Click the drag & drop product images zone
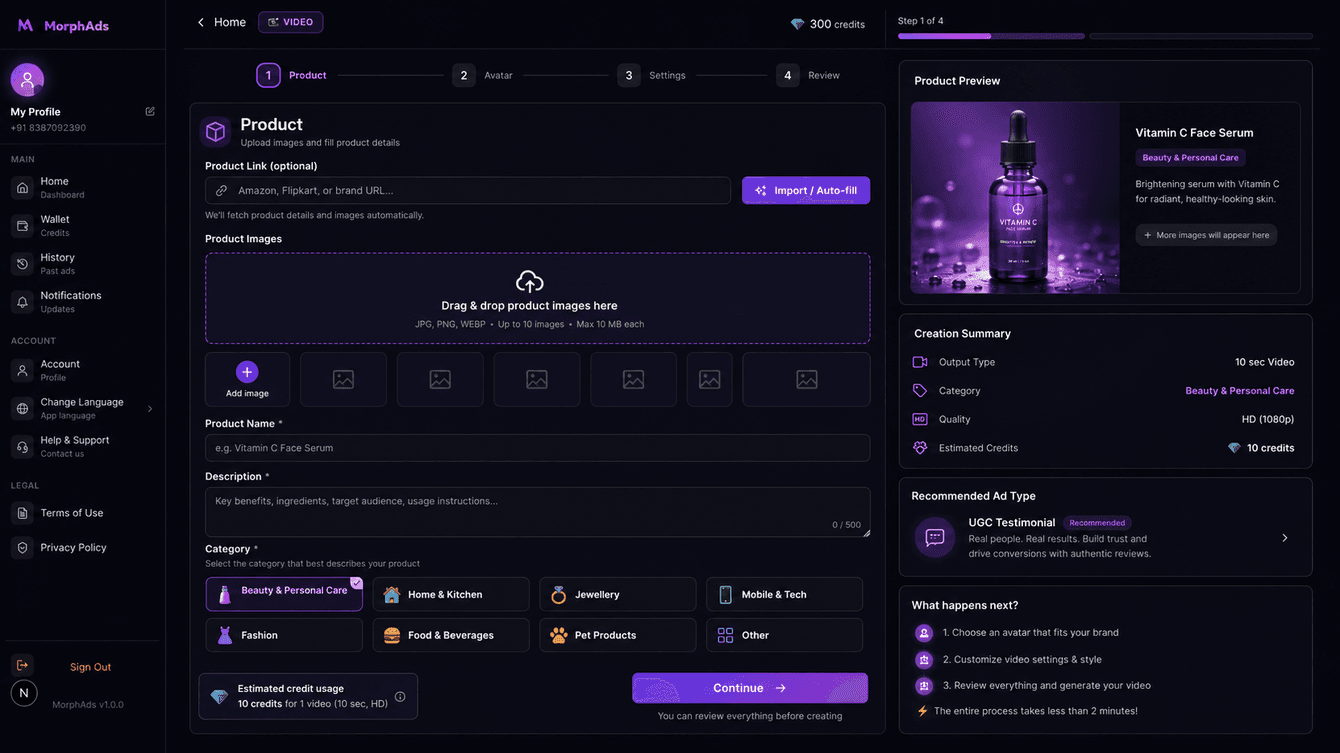 point(537,298)
